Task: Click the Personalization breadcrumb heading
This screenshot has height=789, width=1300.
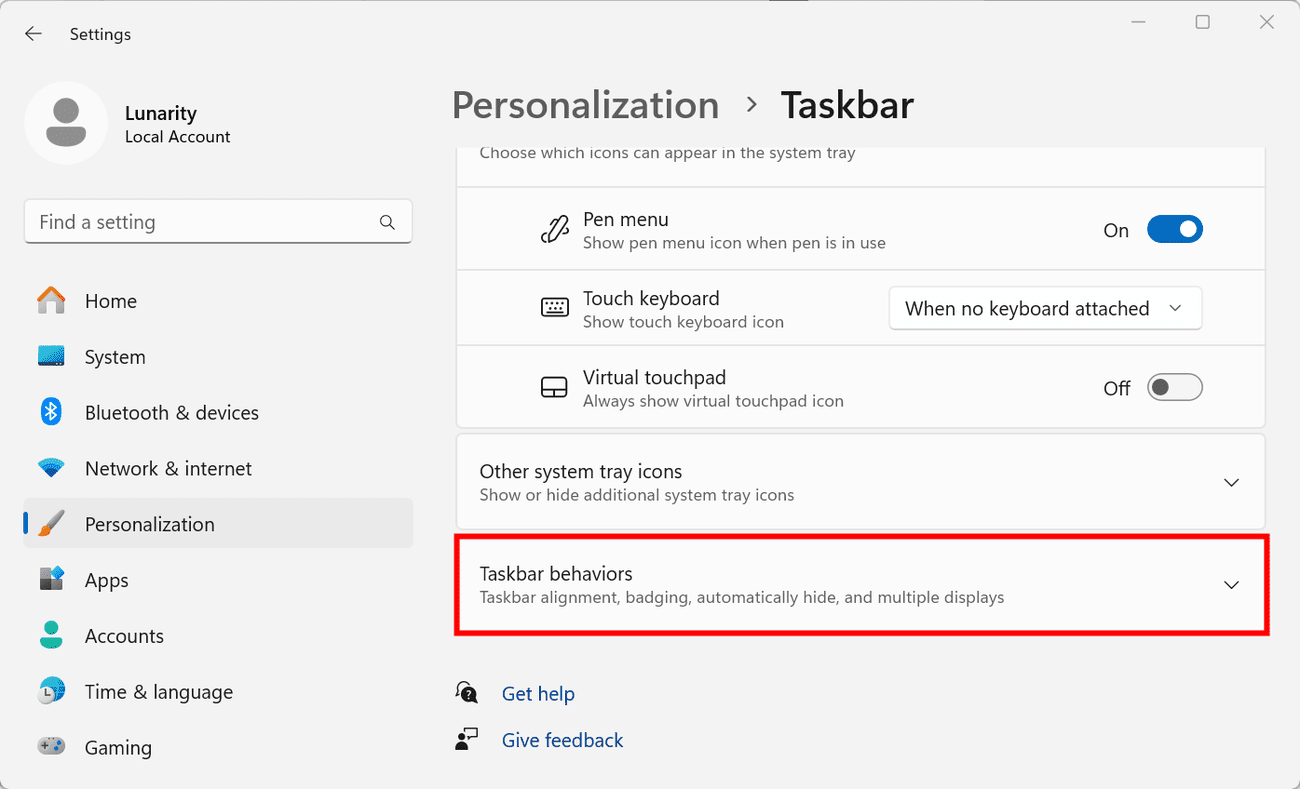Action: pos(585,105)
